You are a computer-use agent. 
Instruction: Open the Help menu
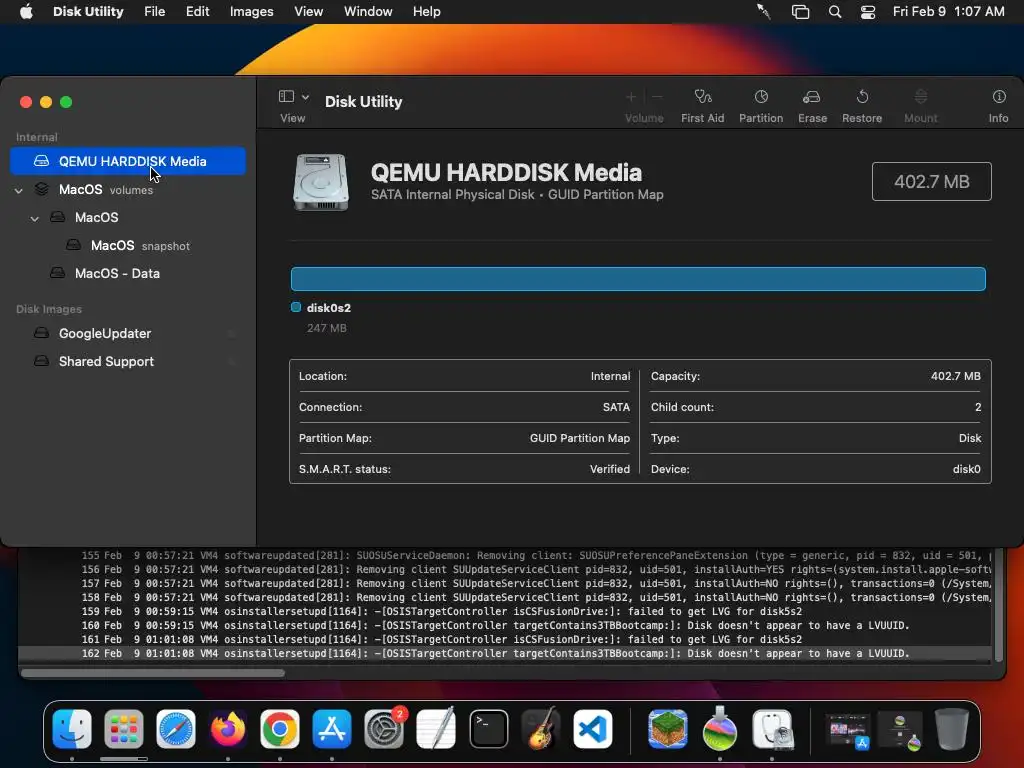[x=426, y=12]
